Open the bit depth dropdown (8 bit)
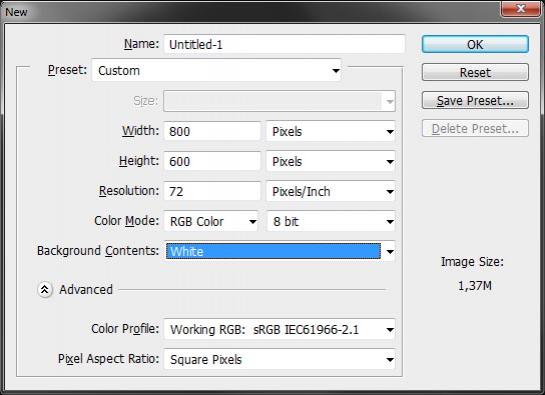The height and width of the screenshot is (395, 545). pyautogui.click(x=331, y=221)
